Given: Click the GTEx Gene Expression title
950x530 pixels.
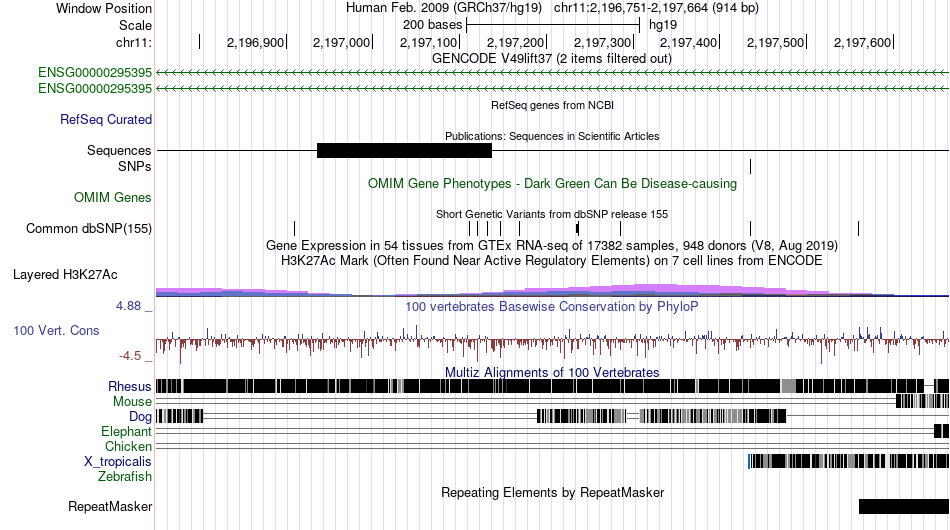Looking at the screenshot, I should point(552,245).
